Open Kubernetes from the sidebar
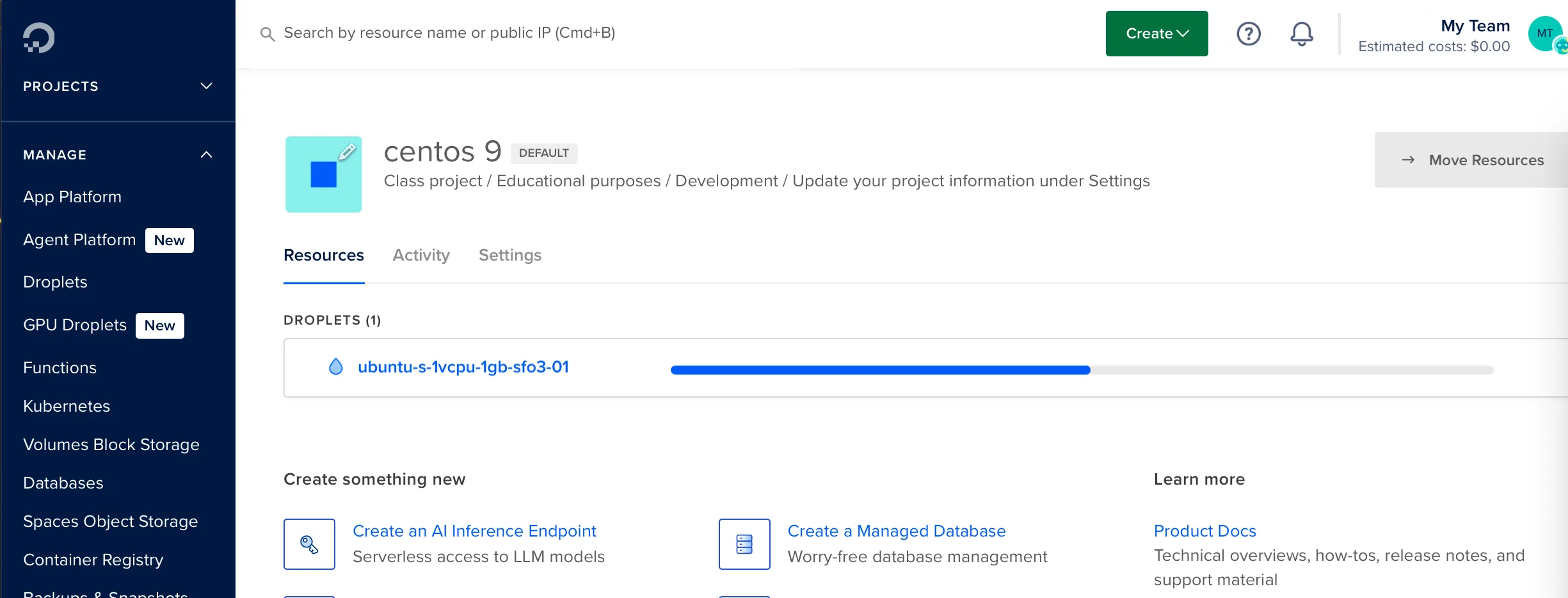The width and height of the screenshot is (1568, 598). [x=67, y=407]
